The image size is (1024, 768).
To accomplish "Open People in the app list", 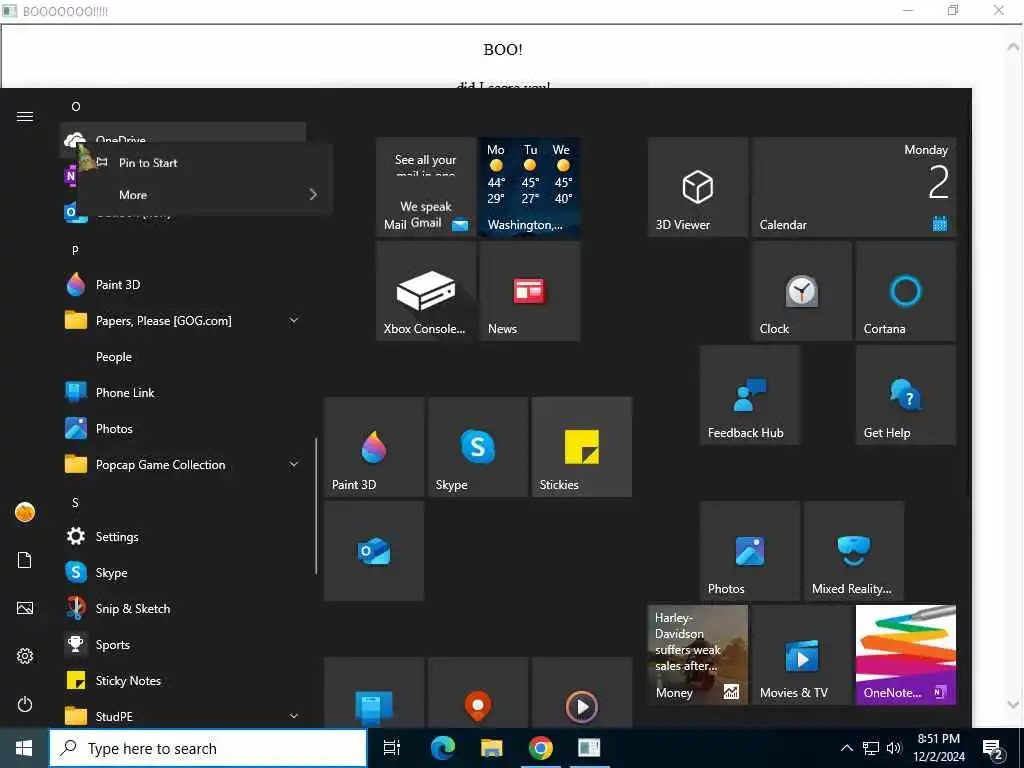I will [x=183, y=357].
